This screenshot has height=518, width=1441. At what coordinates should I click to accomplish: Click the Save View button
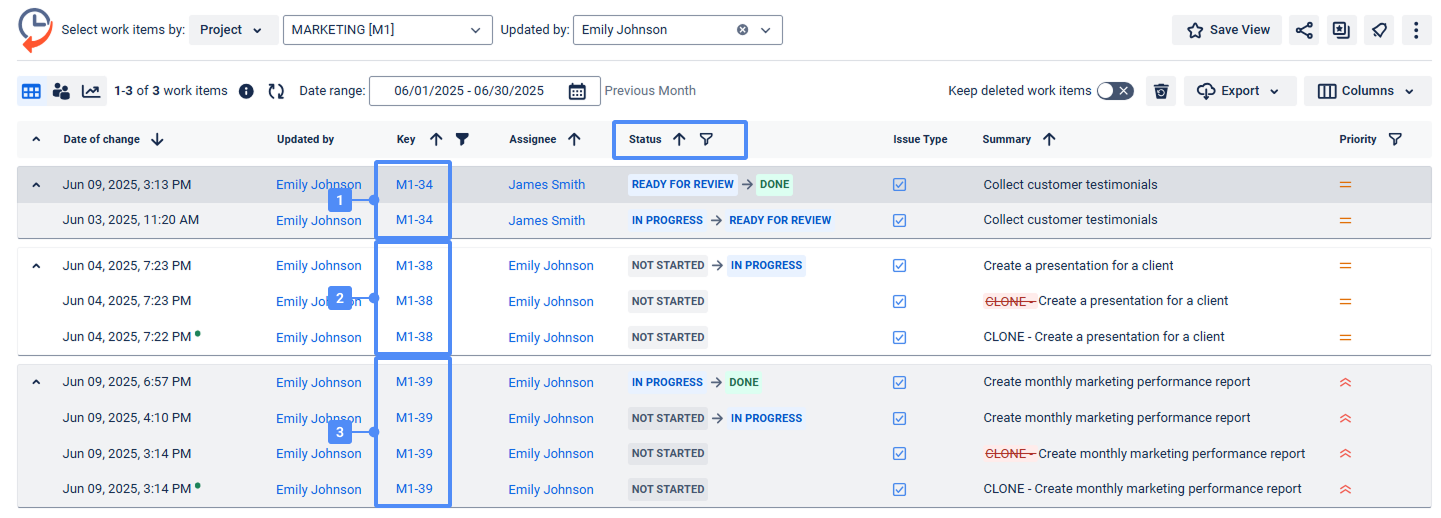1228,30
